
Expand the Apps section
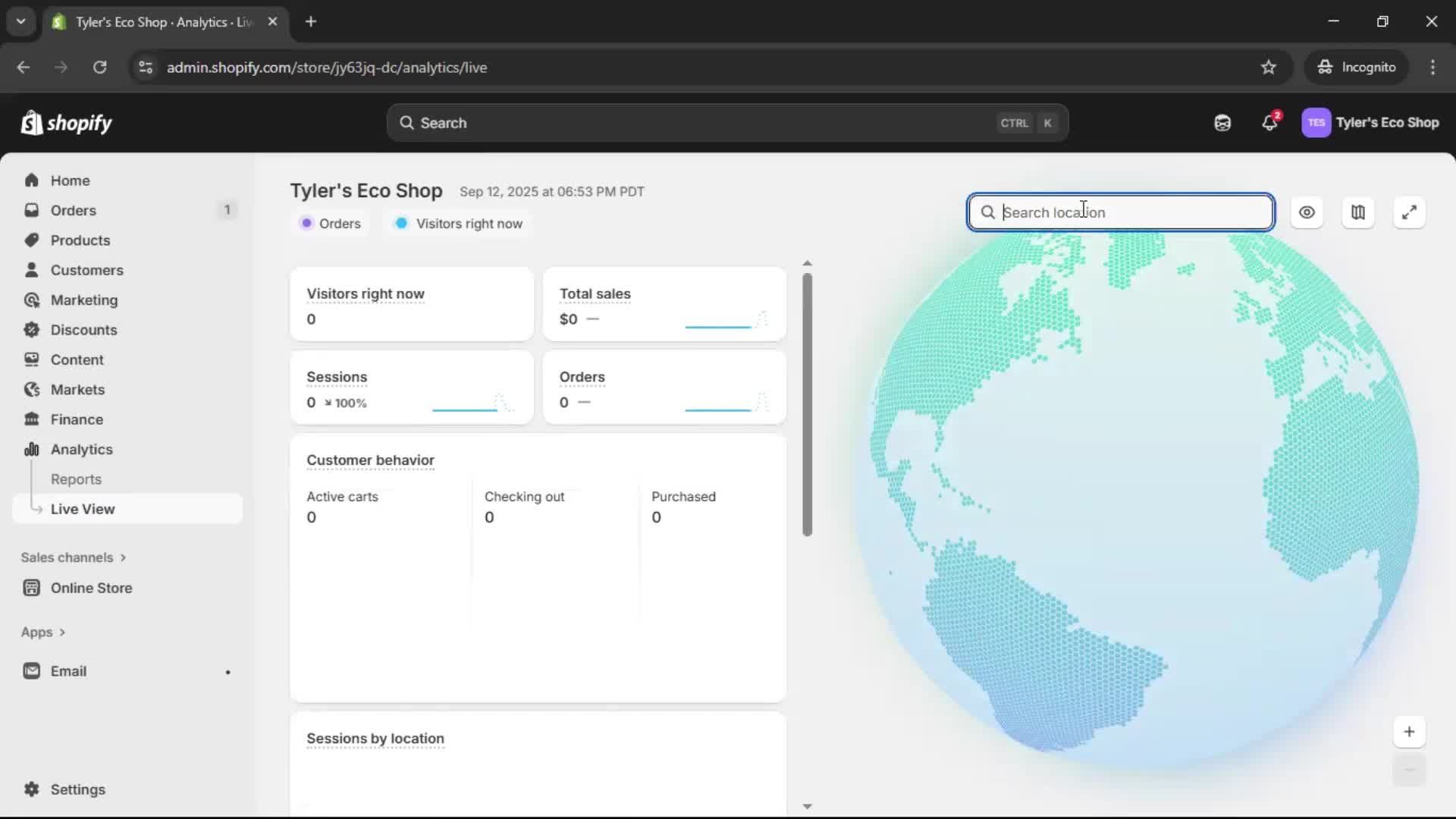[43, 632]
